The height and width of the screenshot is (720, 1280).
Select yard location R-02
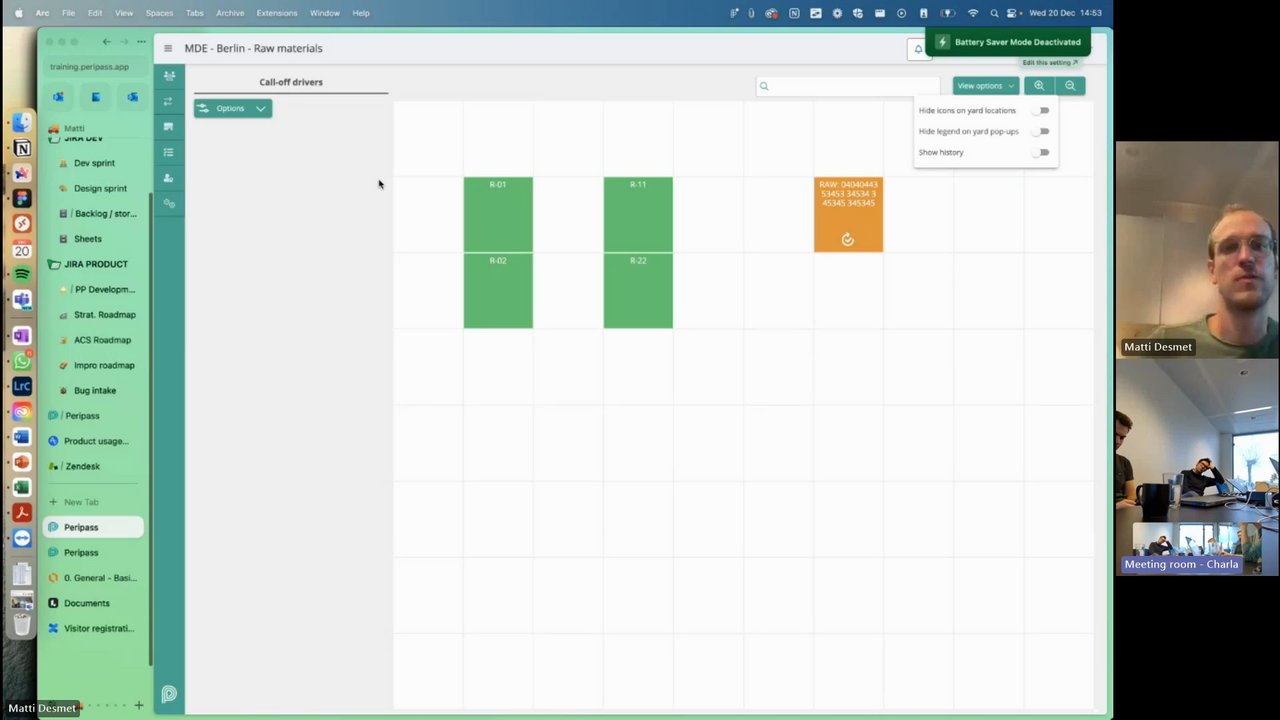[498, 290]
